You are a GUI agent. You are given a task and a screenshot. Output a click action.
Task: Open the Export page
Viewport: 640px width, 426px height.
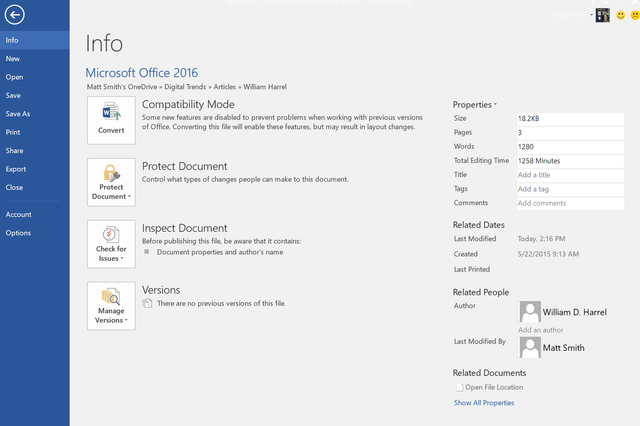tap(35, 169)
